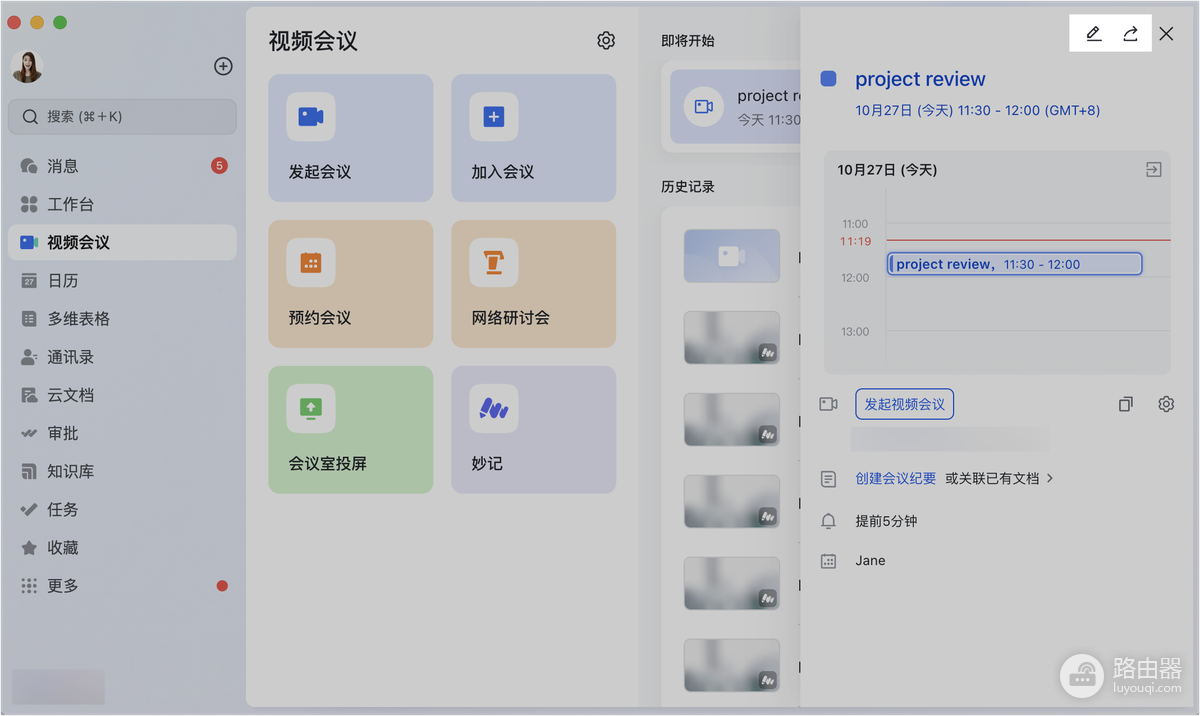Click the calendar icon beside Jane
This screenshot has height=716, width=1200.
click(828, 561)
